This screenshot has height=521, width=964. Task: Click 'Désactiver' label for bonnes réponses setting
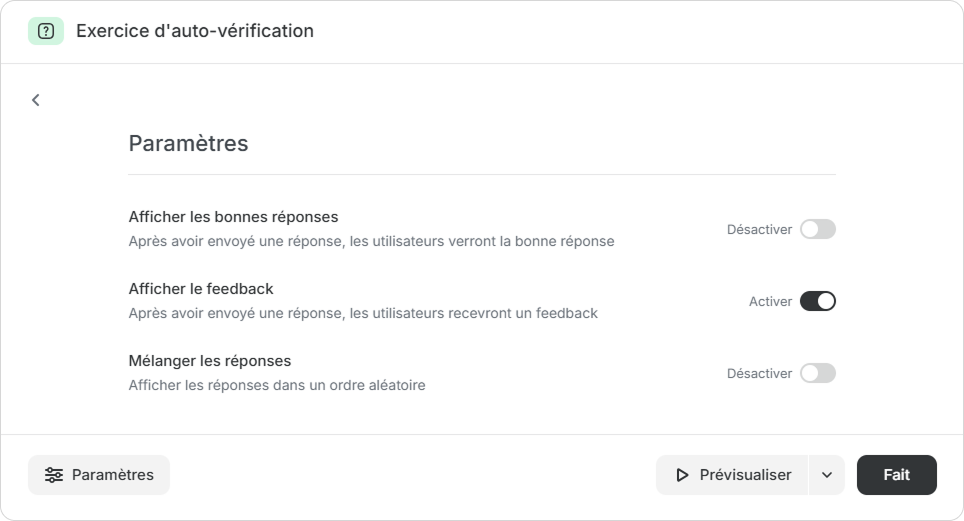[759, 229]
